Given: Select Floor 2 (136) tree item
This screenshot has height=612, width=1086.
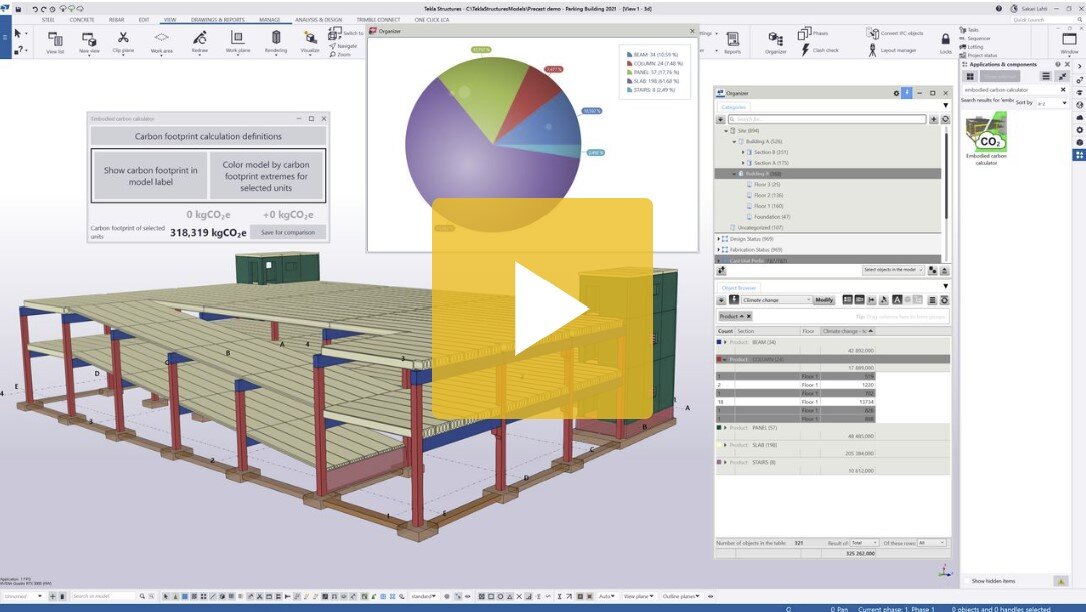Looking at the screenshot, I should click(x=769, y=195).
